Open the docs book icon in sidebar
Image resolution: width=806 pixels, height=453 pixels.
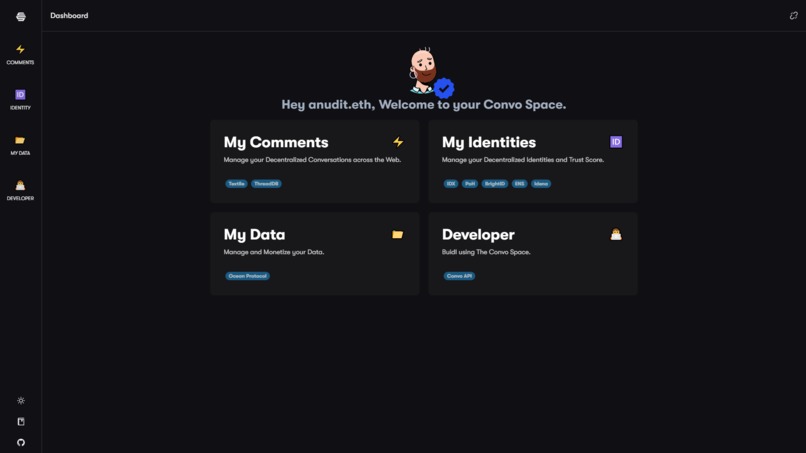pyautogui.click(x=21, y=422)
